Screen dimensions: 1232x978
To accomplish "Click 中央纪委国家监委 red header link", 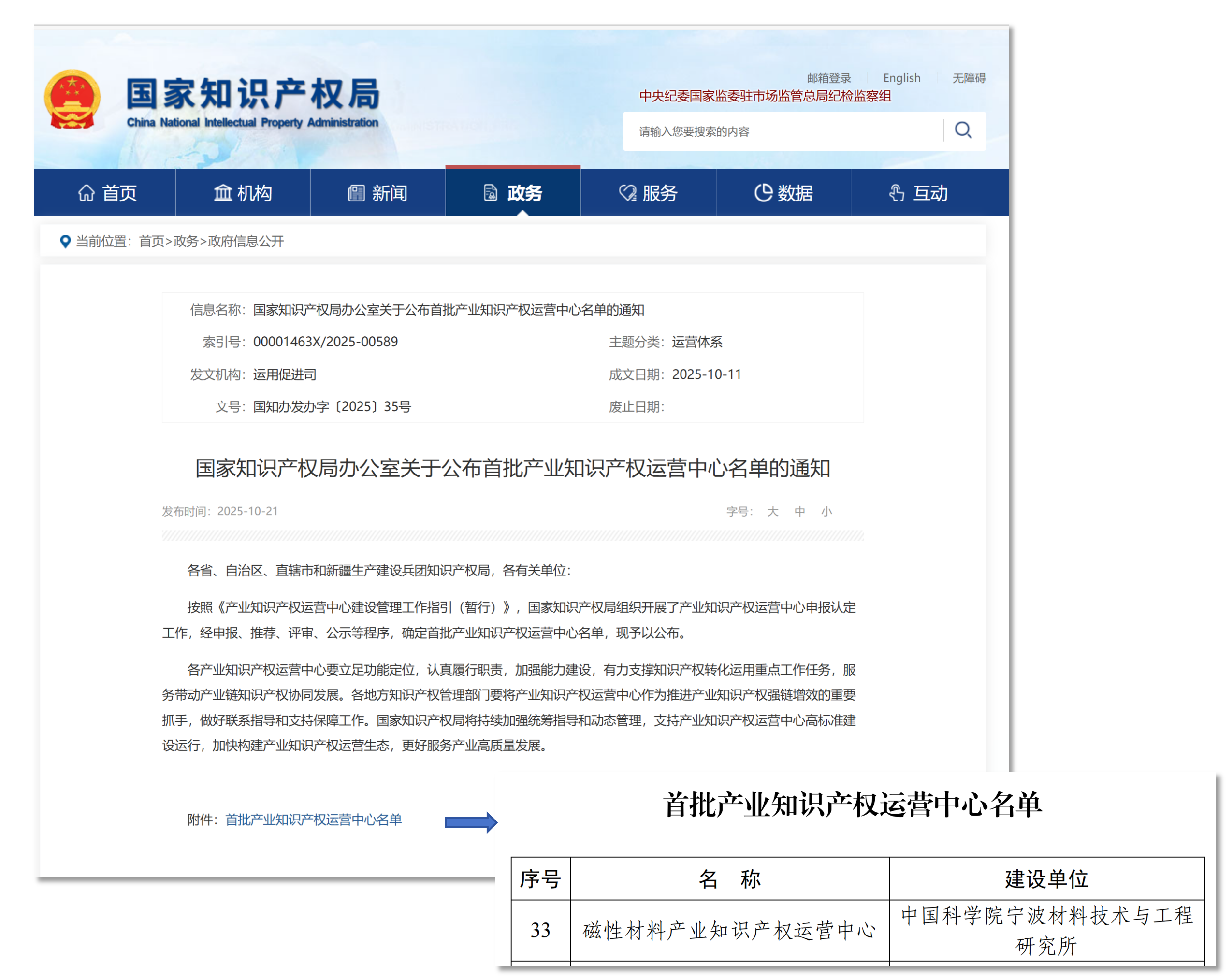I will [x=765, y=96].
